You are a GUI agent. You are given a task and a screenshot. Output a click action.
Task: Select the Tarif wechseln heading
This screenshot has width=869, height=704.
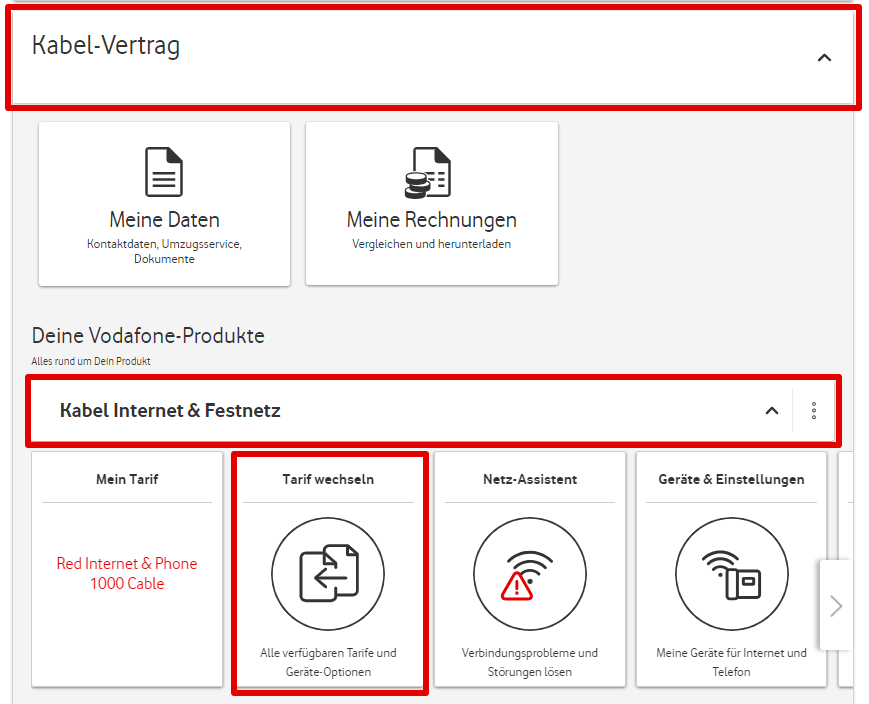pos(328,479)
